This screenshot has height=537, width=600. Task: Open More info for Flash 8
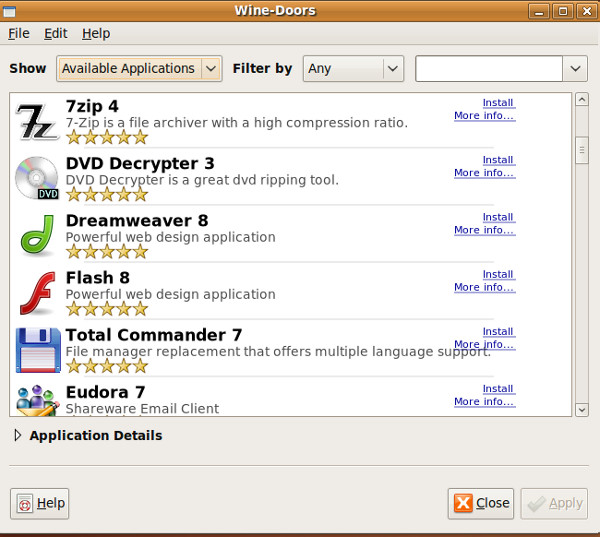[x=484, y=287]
